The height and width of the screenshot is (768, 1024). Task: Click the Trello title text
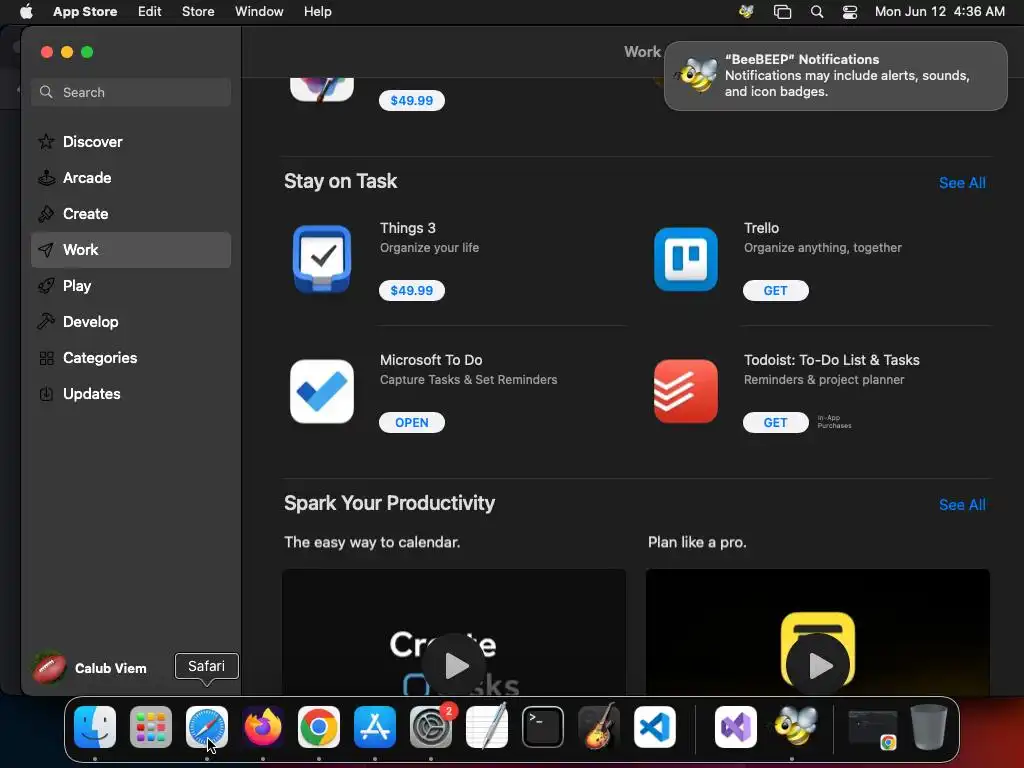[761, 228]
